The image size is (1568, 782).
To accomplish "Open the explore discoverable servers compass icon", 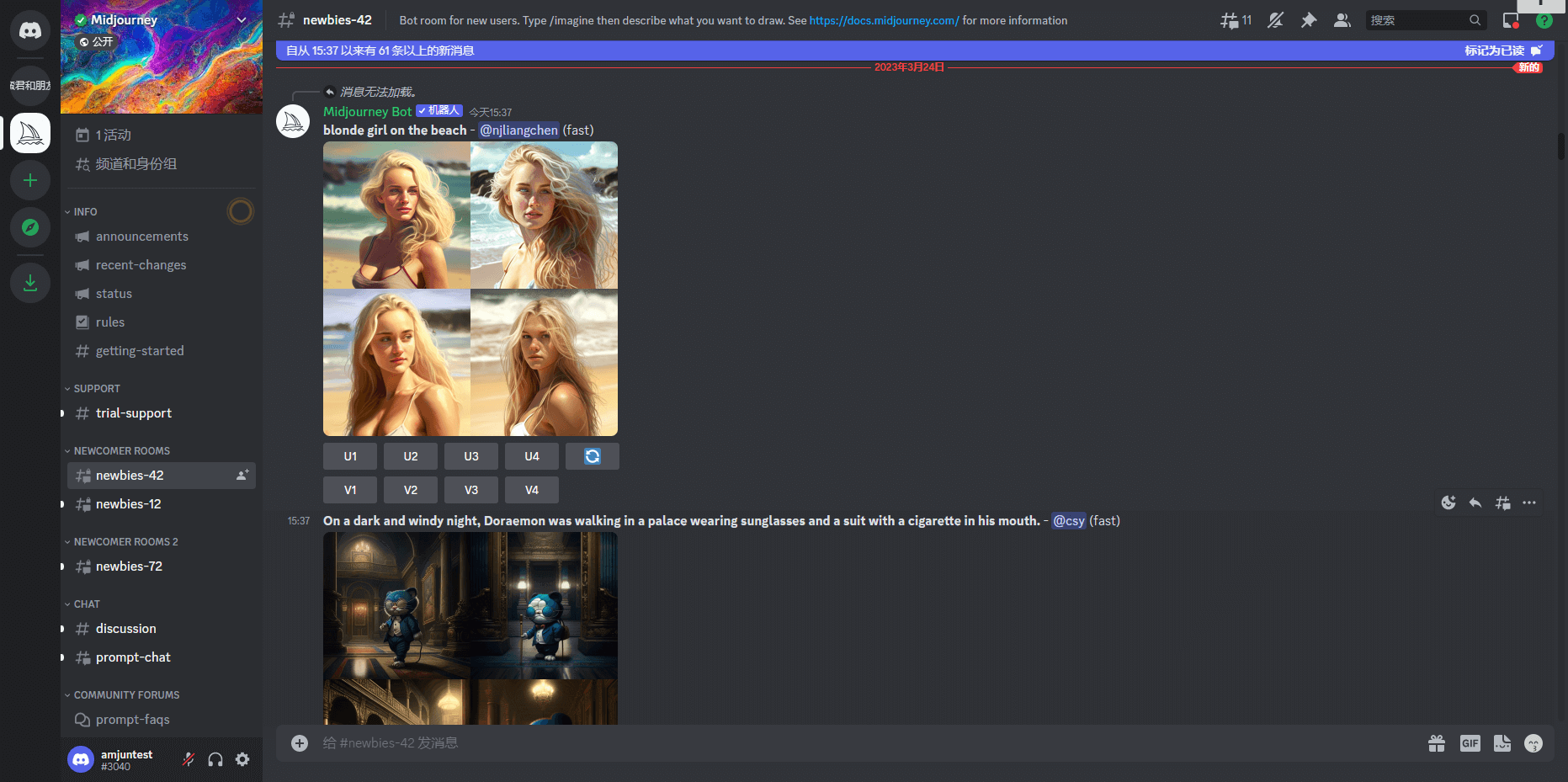I will (x=30, y=227).
